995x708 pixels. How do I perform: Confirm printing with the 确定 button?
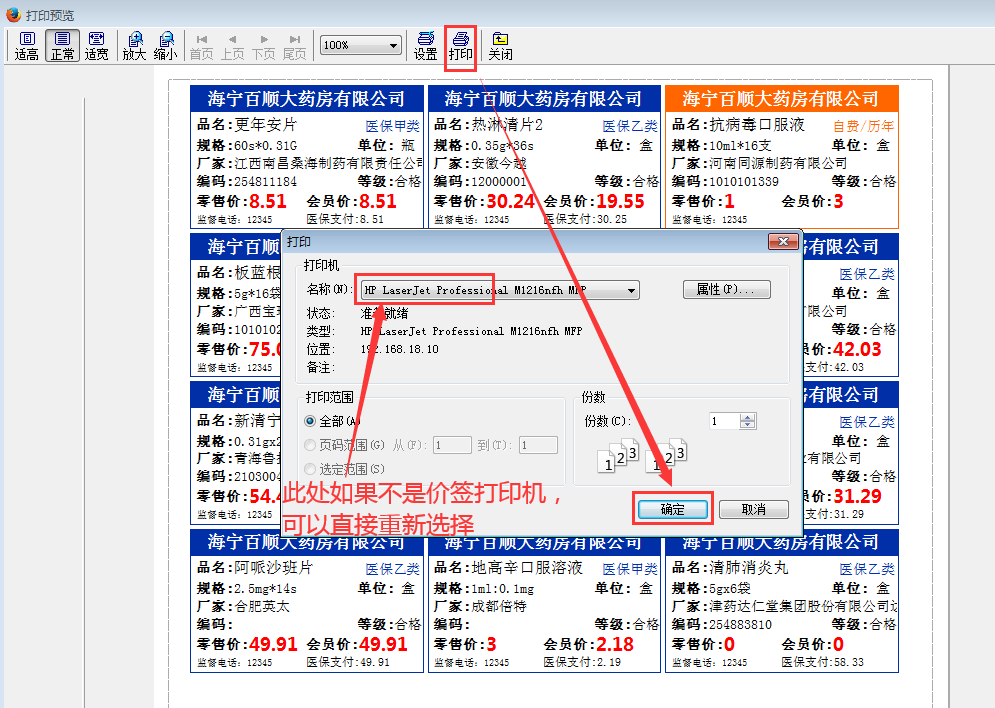click(673, 509)
